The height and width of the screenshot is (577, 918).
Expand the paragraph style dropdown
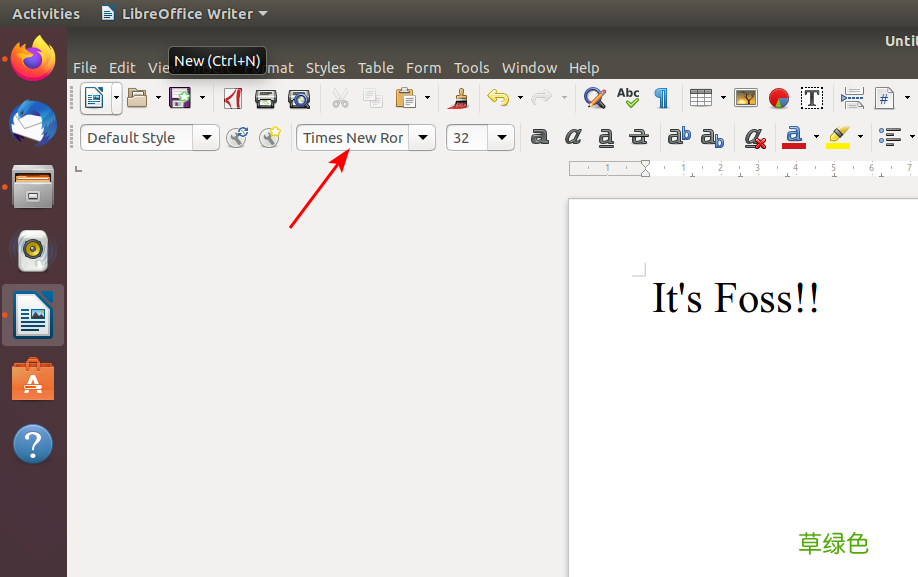206,138
